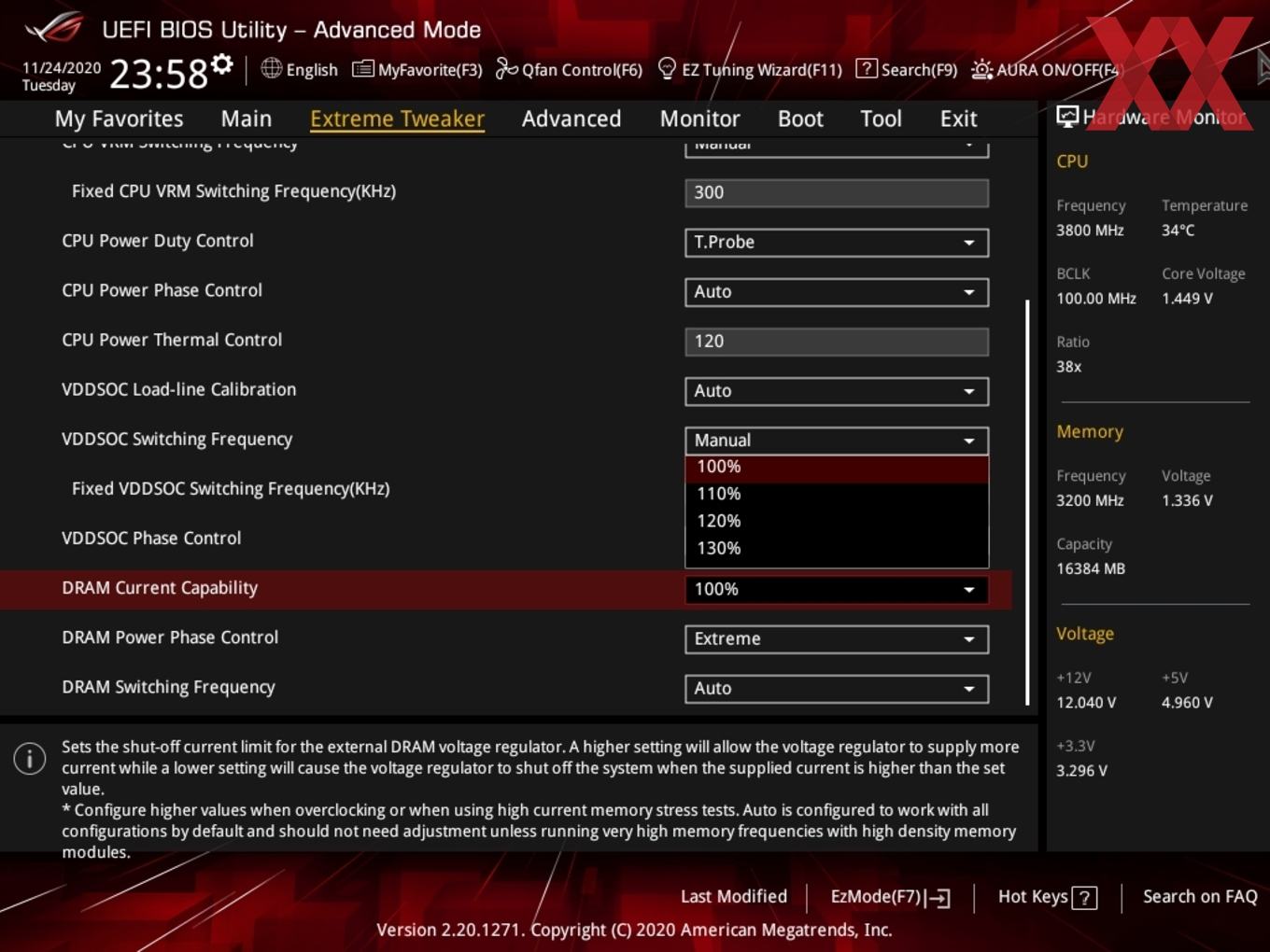The width and height of the screenshot is (1270, 952).
Task: Click the CPU Power Thermal Control field
Action: coord(837,342)
